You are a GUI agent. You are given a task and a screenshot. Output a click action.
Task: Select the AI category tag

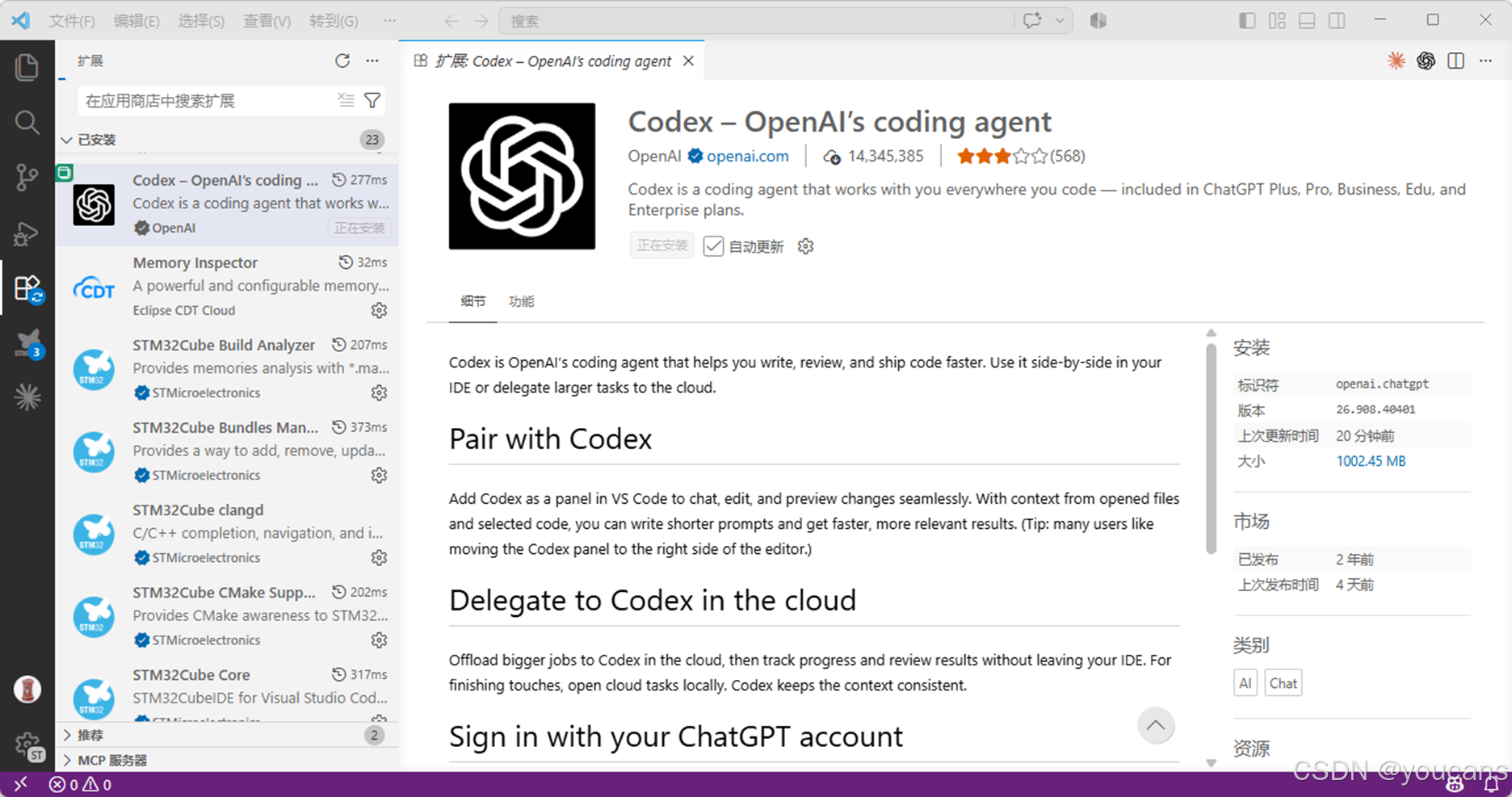[x=1245, y=683]
